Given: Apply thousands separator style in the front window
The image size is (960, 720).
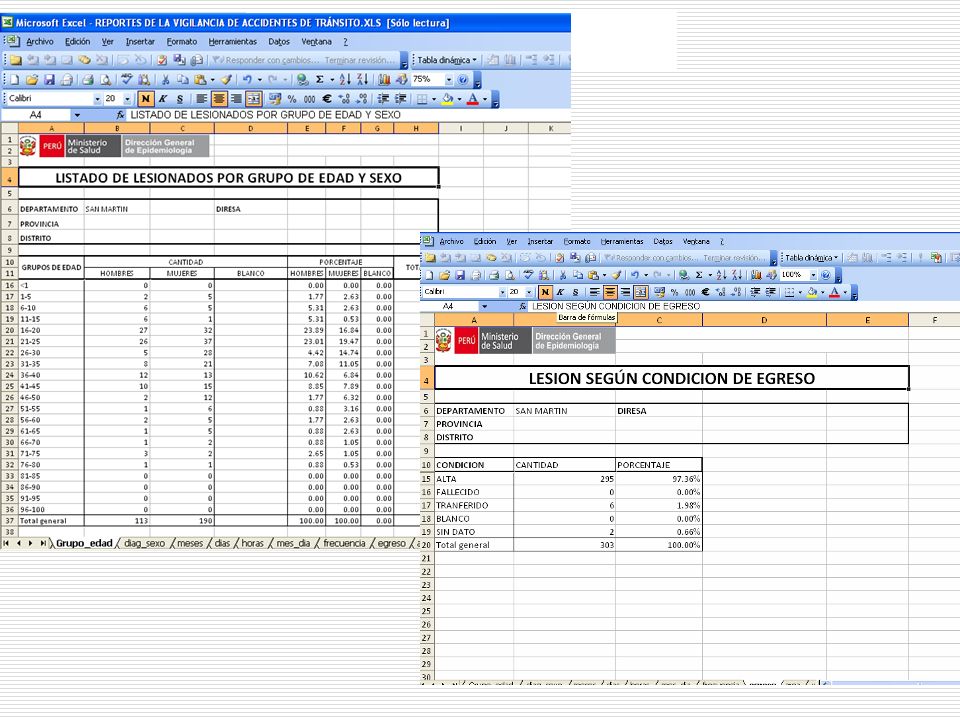Looking at the screenshot, I should [x=690, y=292].
